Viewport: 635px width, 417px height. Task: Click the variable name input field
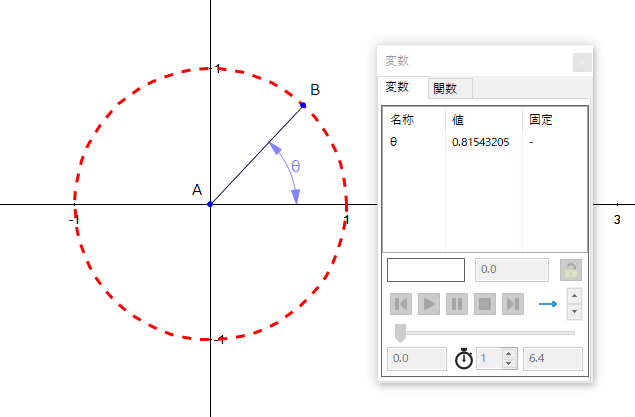click(426, 270)
